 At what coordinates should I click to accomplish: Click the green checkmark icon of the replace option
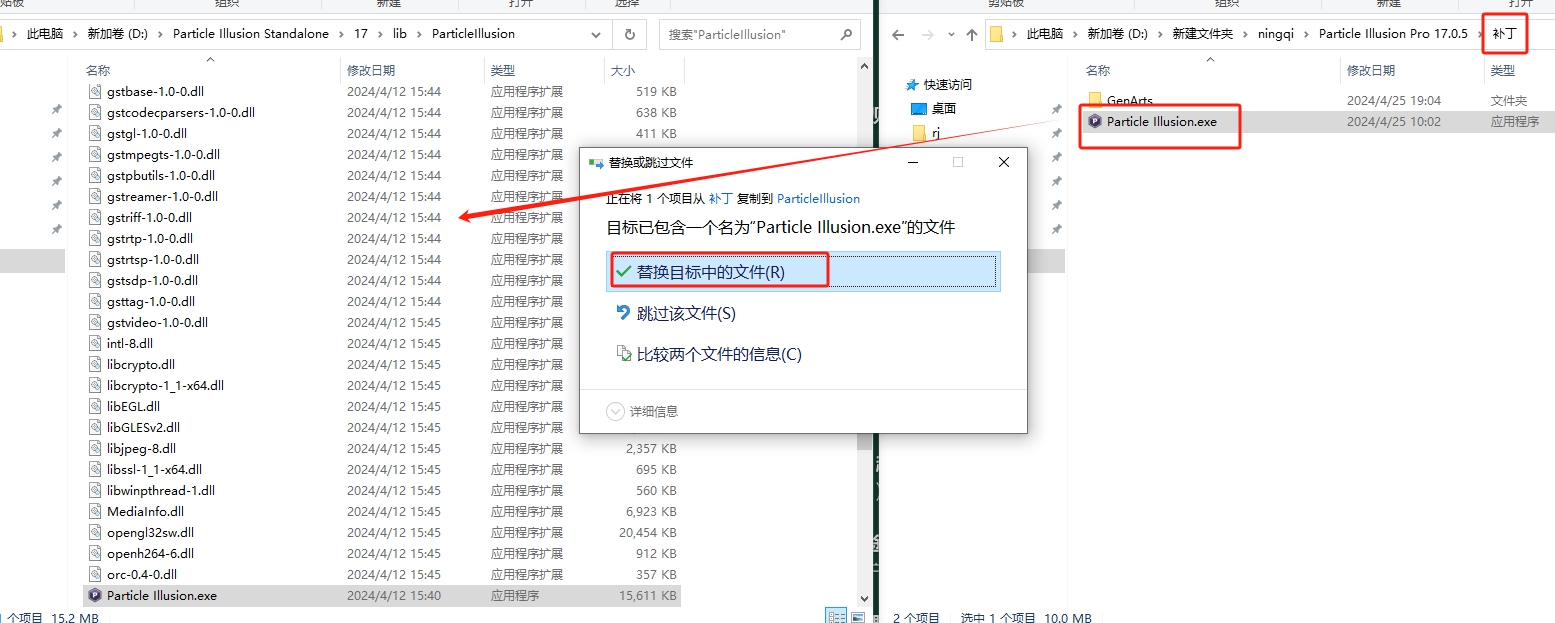click(x=623, y=271)
